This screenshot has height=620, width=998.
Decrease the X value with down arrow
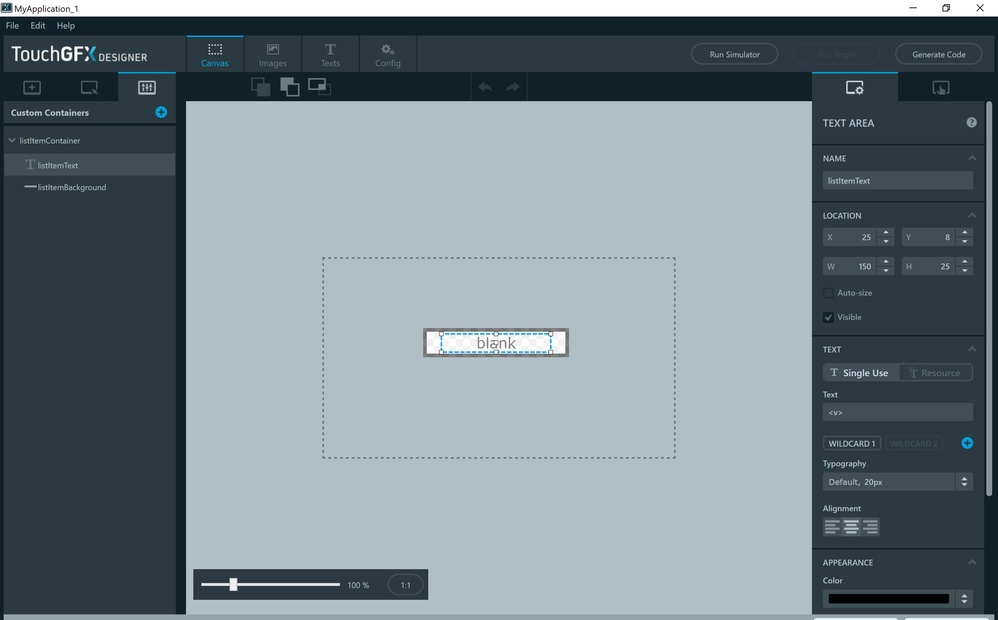(x=886, y=242)
